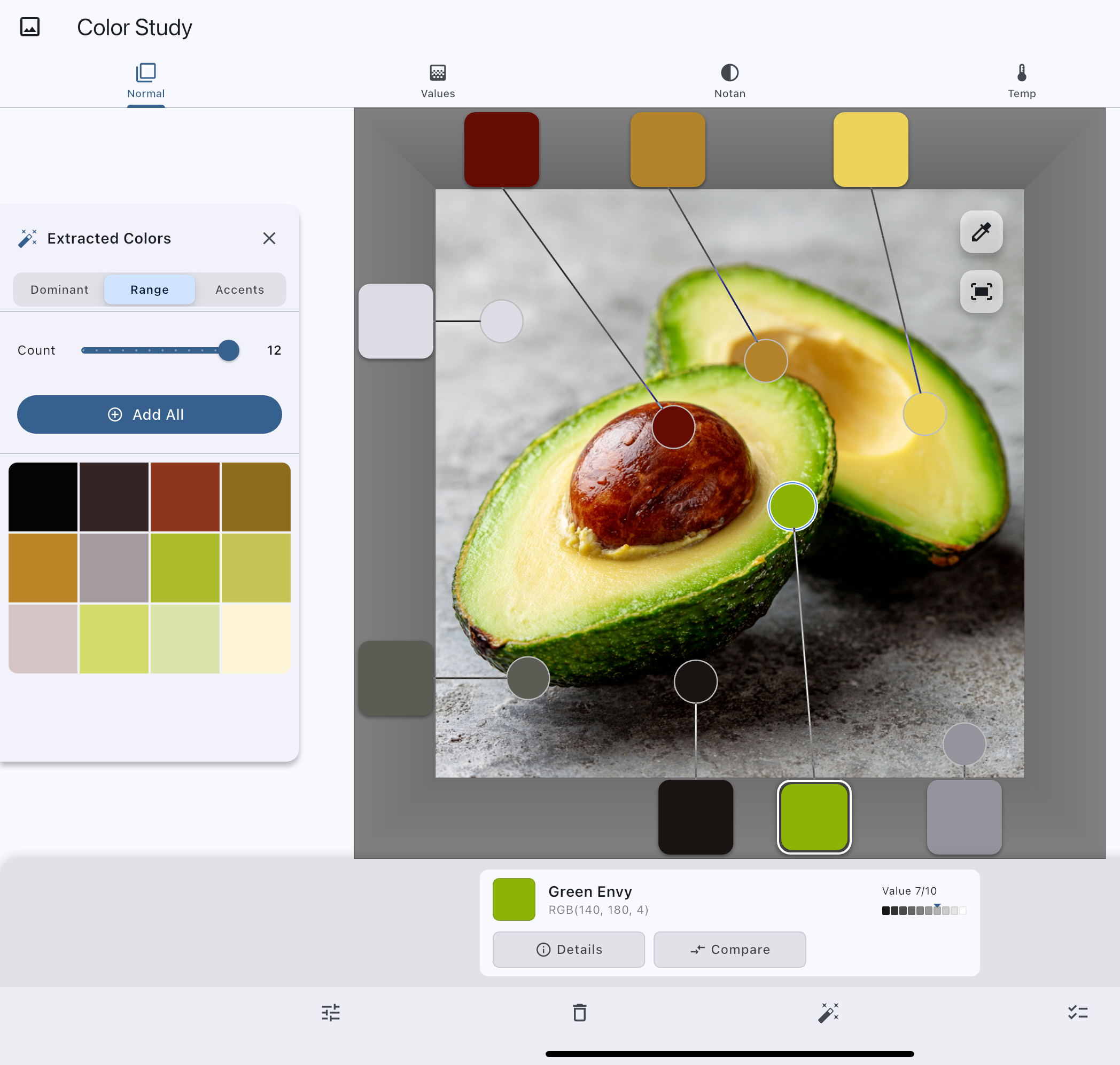Select the black swatch in the extracted grid

[43, 496]
